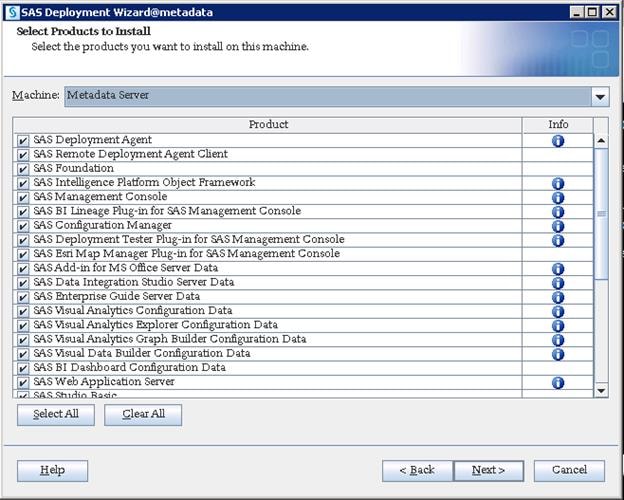Open info for SAS Deployment Tester Plug-in
Viewport: 624px width, 500px height.
(558, 240)
